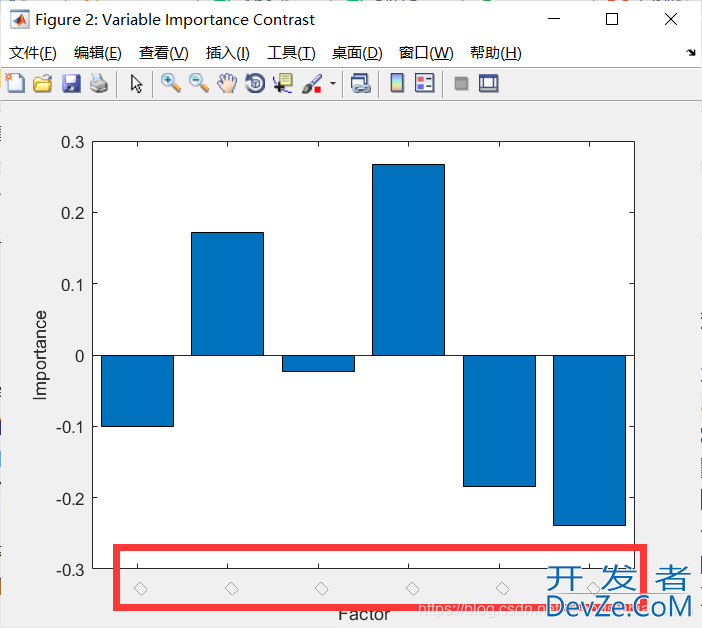Select the Edit Plot arrow tool
This screenshot has width=702, height=628.
pyautogui.click(x=136, y=84)
